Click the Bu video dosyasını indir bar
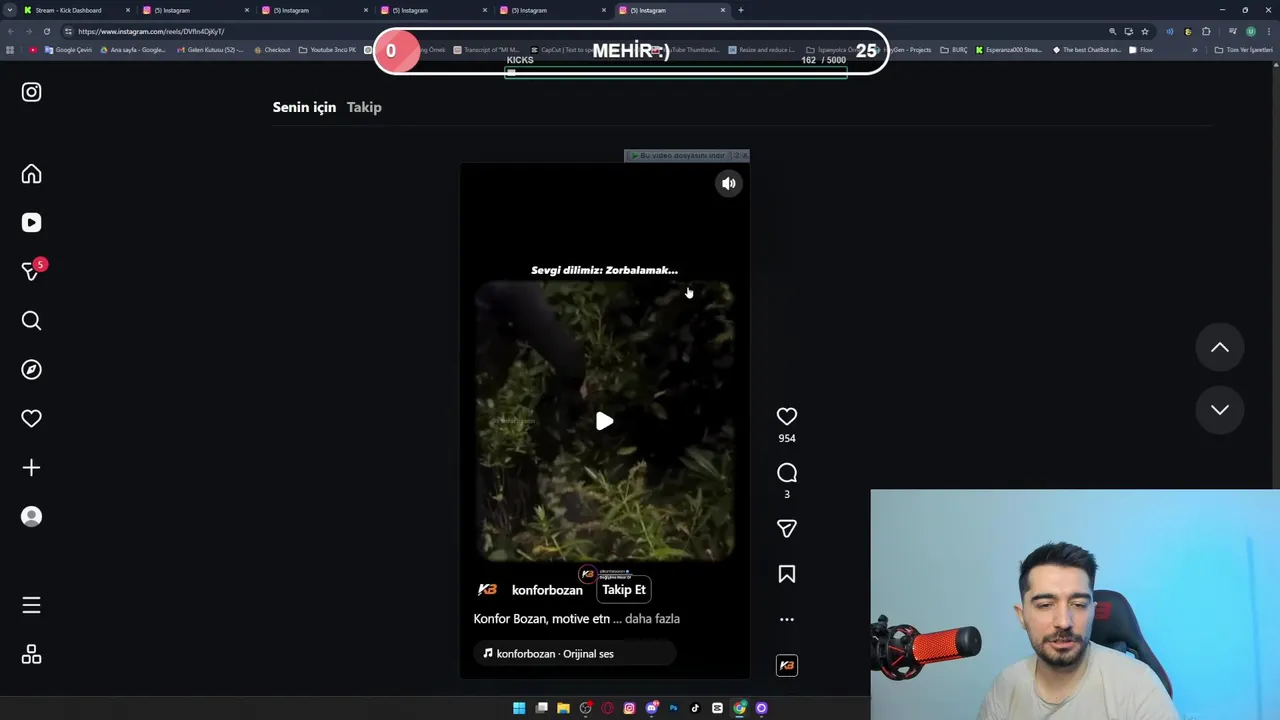This screenshot has width=1280, height=720. coord(687,156)
